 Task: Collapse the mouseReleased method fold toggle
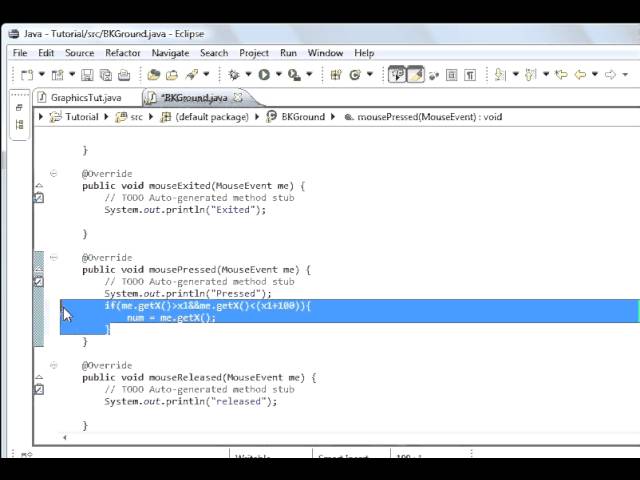[53, 365]
